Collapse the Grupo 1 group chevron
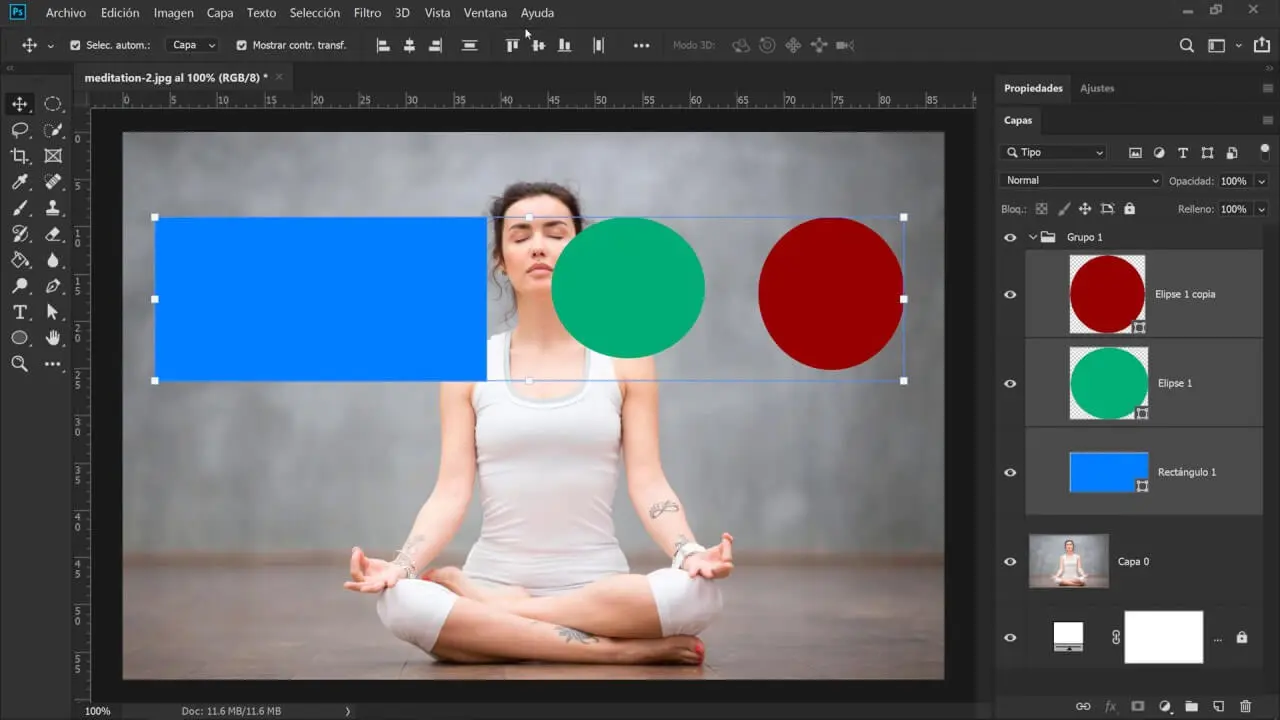The width and height of the screenshot is (1280, 720). (x=1032, y=237)
